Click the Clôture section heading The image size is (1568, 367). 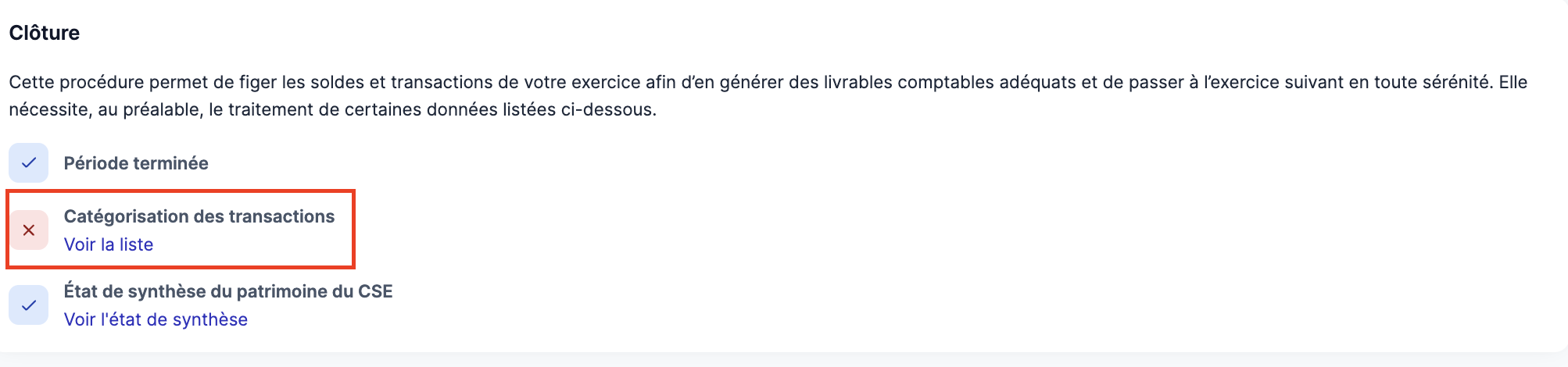pyautogui.click(x=45, y=33)
